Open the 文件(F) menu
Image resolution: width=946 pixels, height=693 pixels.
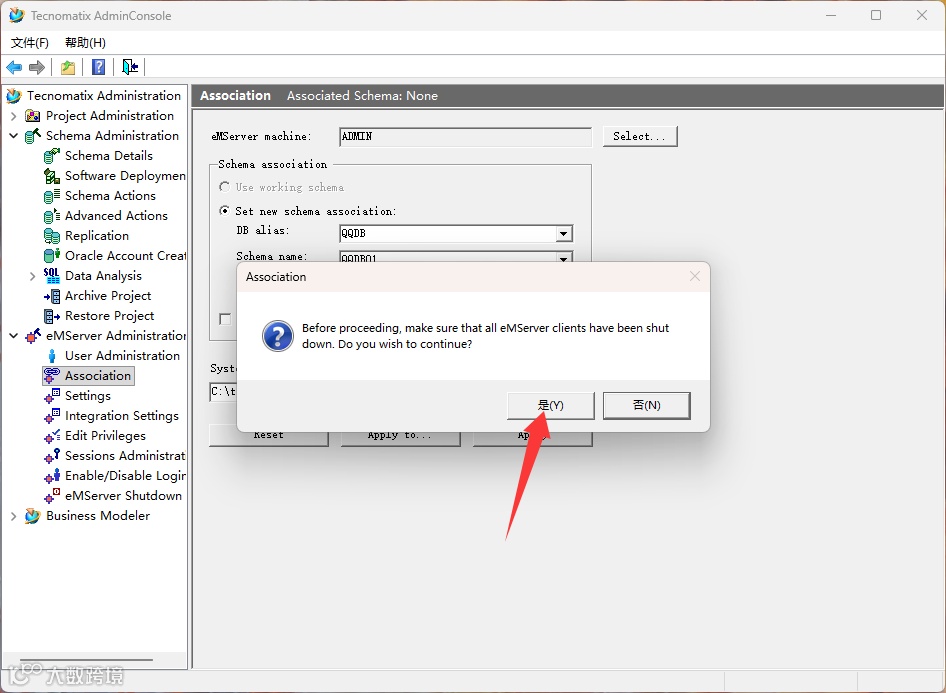tap(30, 42)
